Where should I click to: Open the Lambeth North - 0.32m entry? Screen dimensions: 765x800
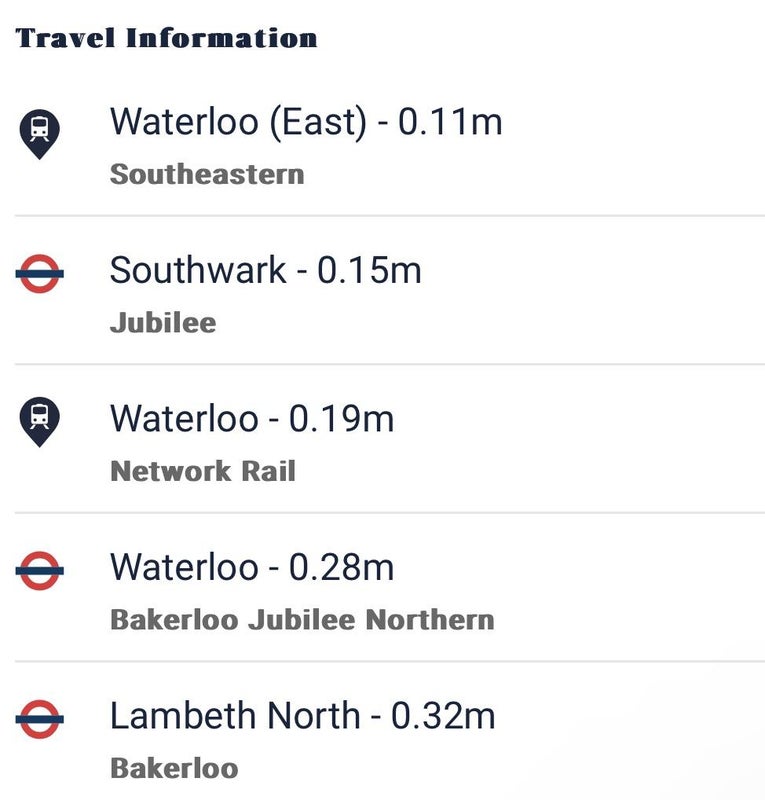click(x=302, y=716)
